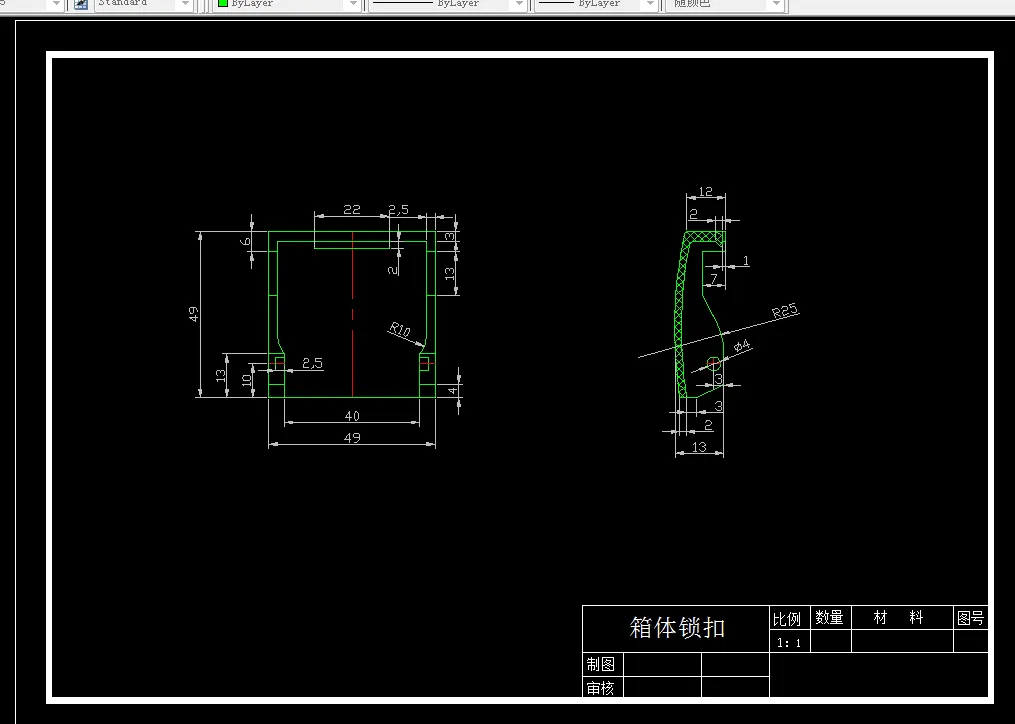Screen dimensions: 1015x724
Task: Select the R10 radius dimension label
Action: click(400, 330)
